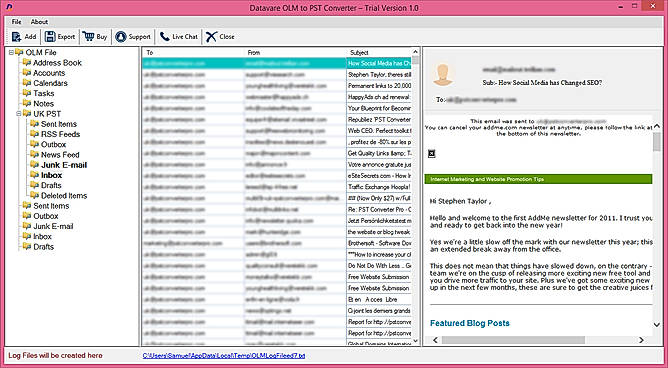
Task: Select Sent Items under UK PST
Action: pos(59,124)
